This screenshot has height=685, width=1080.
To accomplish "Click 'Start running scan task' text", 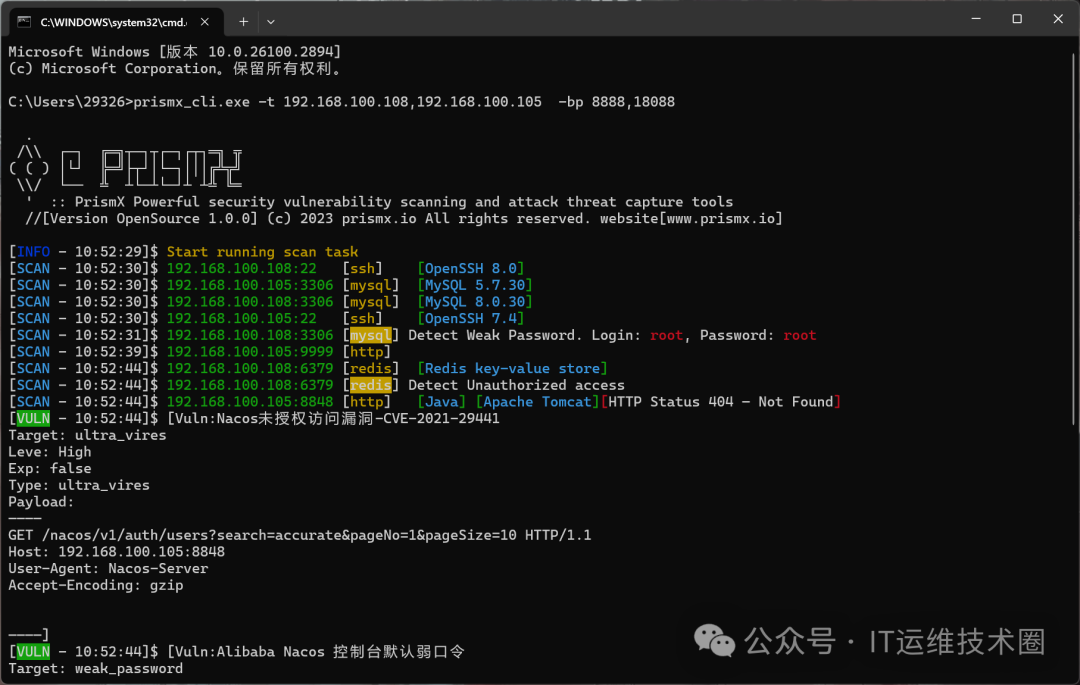I will pyautogui.click(x=262, y=252).
